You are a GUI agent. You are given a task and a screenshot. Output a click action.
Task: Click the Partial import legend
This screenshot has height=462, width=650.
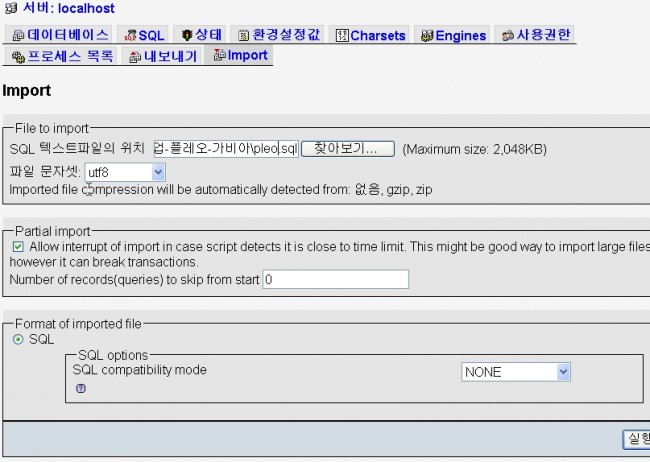coord(53,231)
